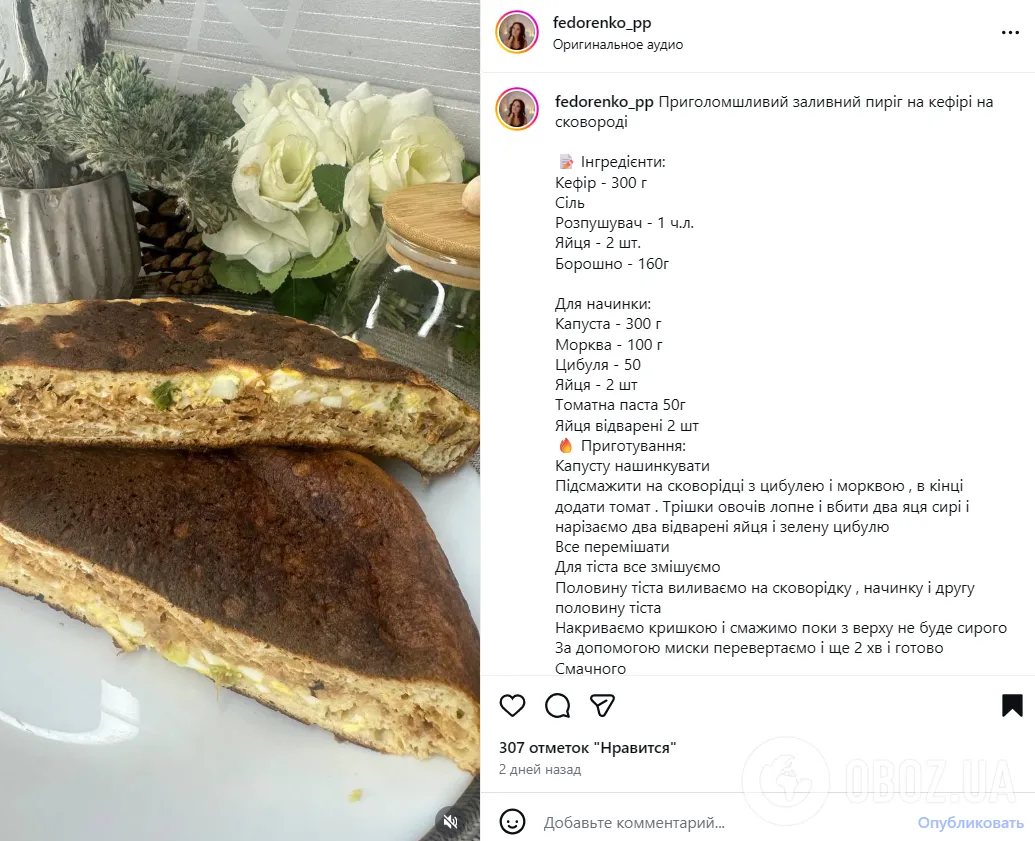This screenshot has width=1035, height=841.
Task: Open caption author avatar
Action: coord(517,109)
